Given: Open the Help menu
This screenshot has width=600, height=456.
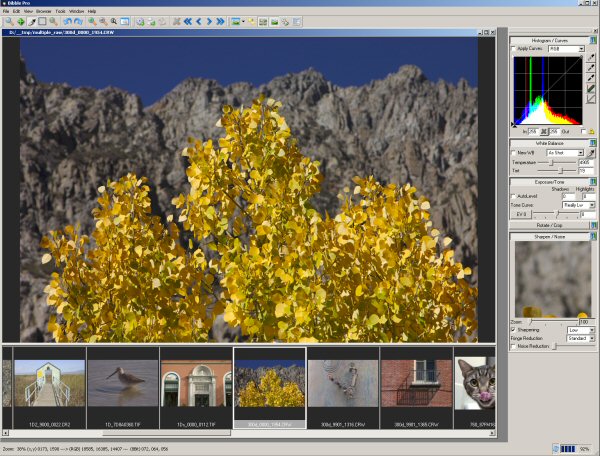Looking at the screenshot, I should 92,11.
